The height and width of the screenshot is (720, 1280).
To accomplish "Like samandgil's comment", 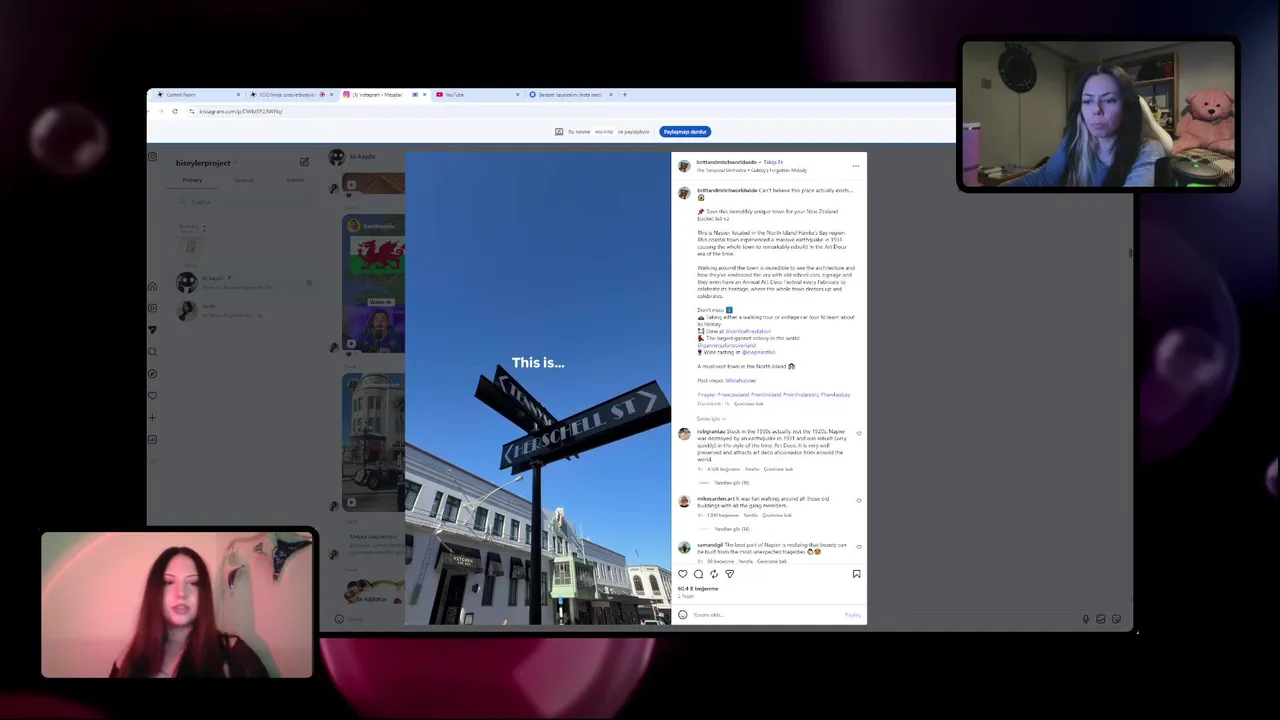I will pyautogui.click(x=859, y=547).
